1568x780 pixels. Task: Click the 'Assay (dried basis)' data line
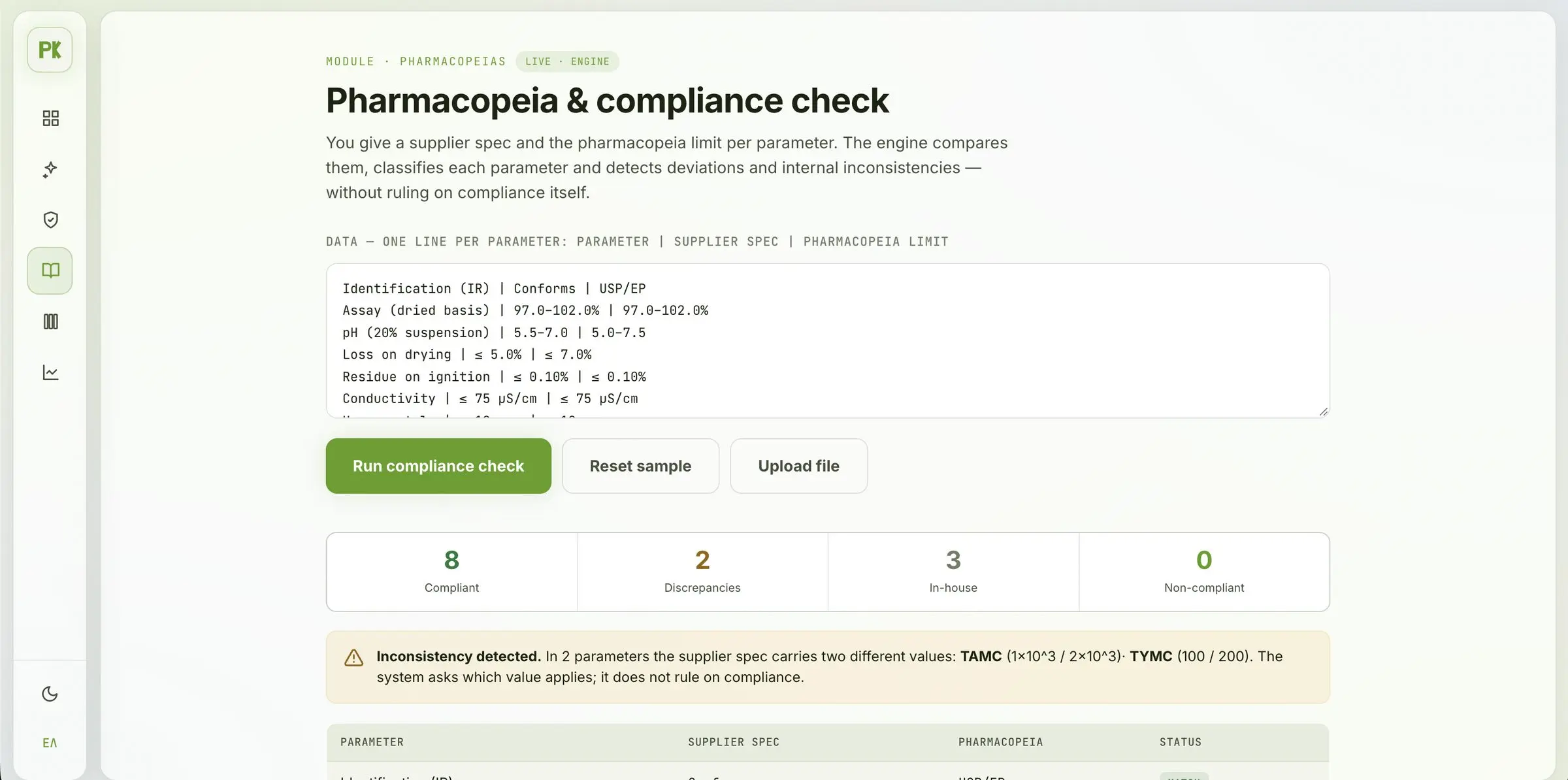[x=525, y=310]
